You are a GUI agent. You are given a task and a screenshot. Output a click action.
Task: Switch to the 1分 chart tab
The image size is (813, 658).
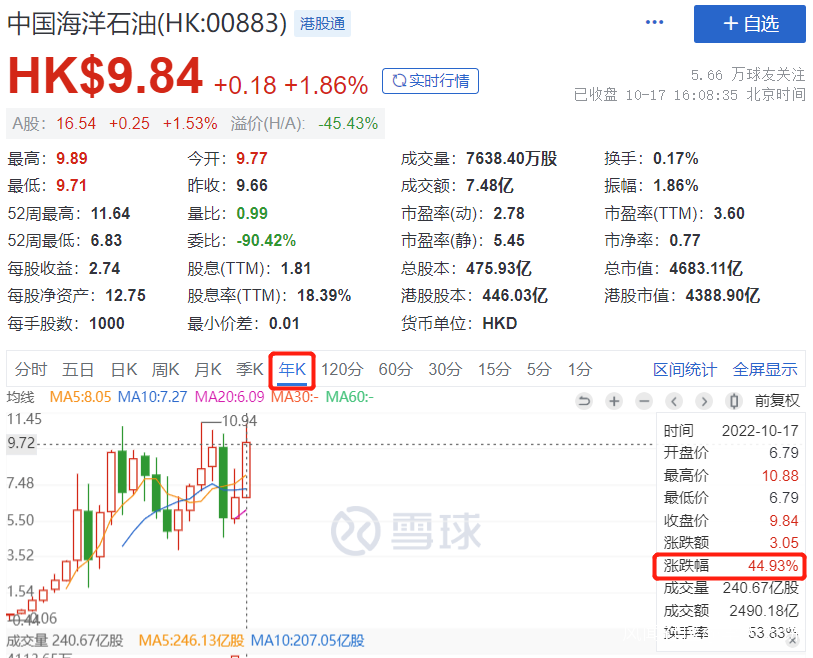point(580,370)
